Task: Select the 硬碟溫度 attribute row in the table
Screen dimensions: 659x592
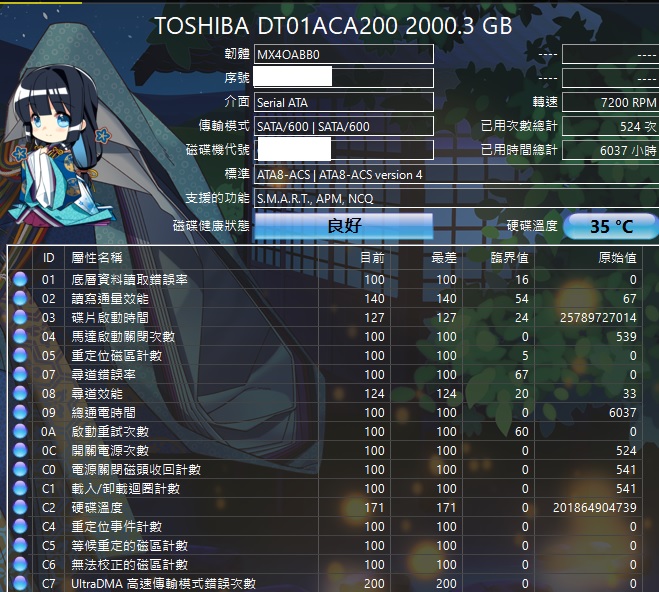Action: pos(325,507)
